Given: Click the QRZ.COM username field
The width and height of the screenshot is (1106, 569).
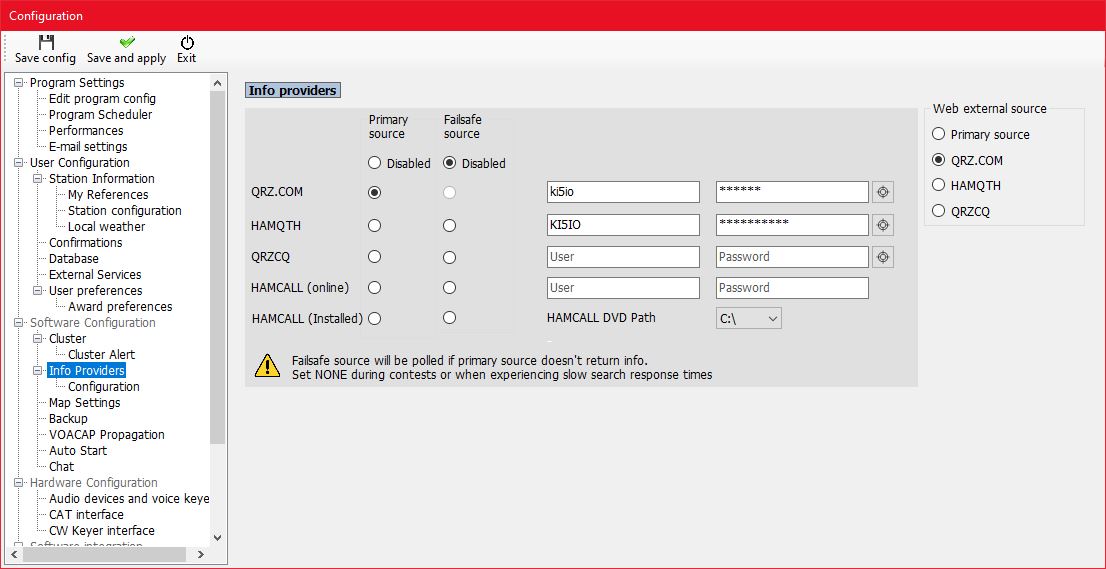Looking at the screenshot, I should [623, 192].
